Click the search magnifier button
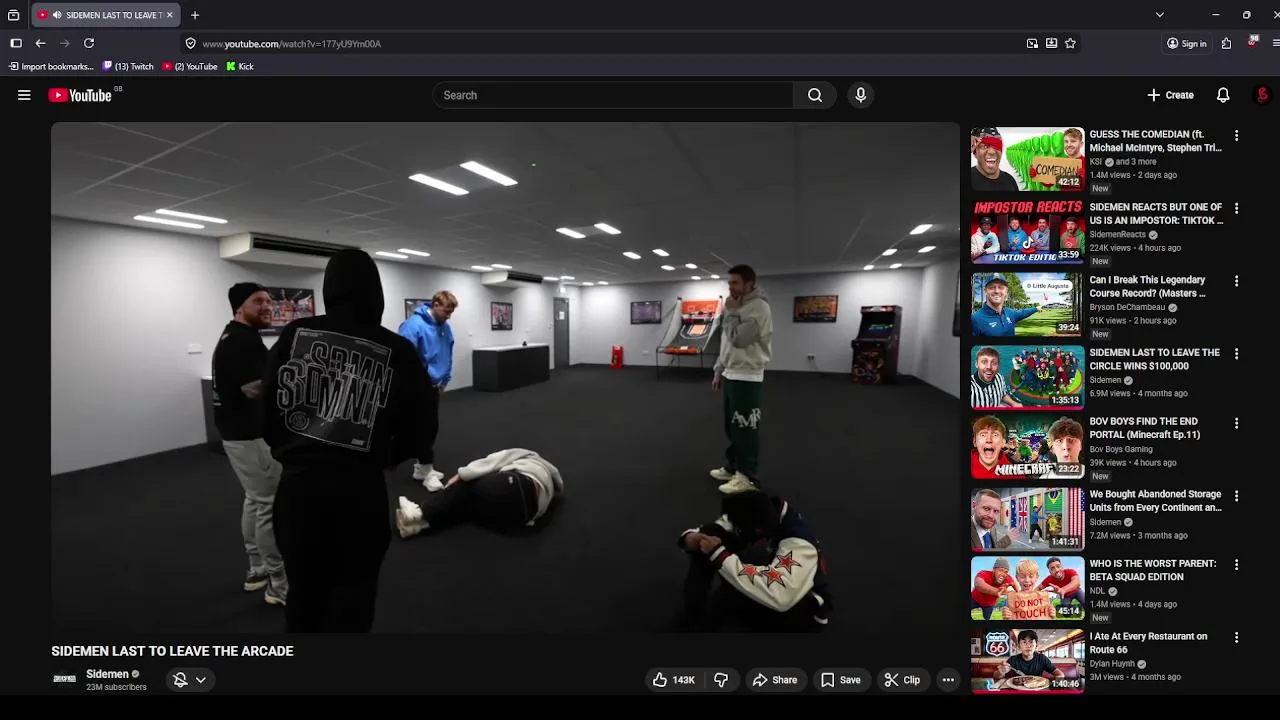The image size is (1280, 720). (815, 95)
